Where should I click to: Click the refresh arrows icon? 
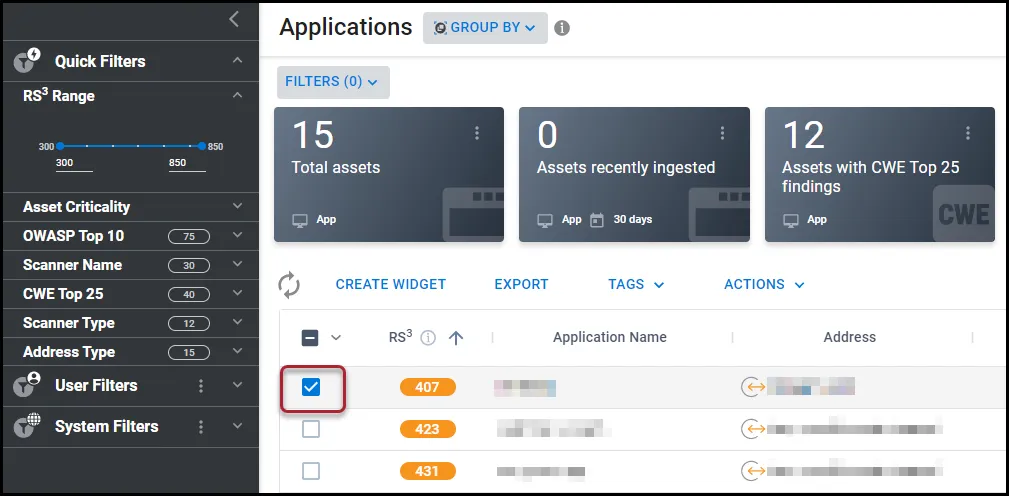tap(290, 284)
